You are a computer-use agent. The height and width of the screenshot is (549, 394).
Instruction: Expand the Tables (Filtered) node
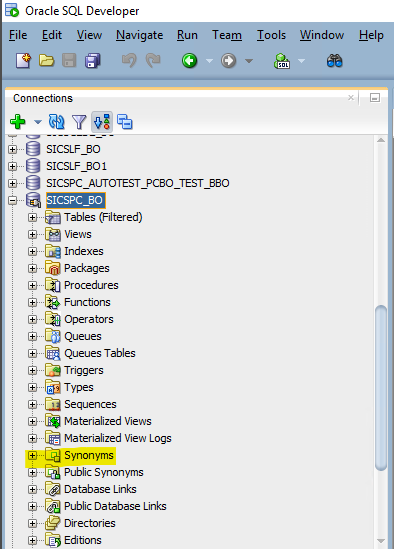(x=32, y=217)
